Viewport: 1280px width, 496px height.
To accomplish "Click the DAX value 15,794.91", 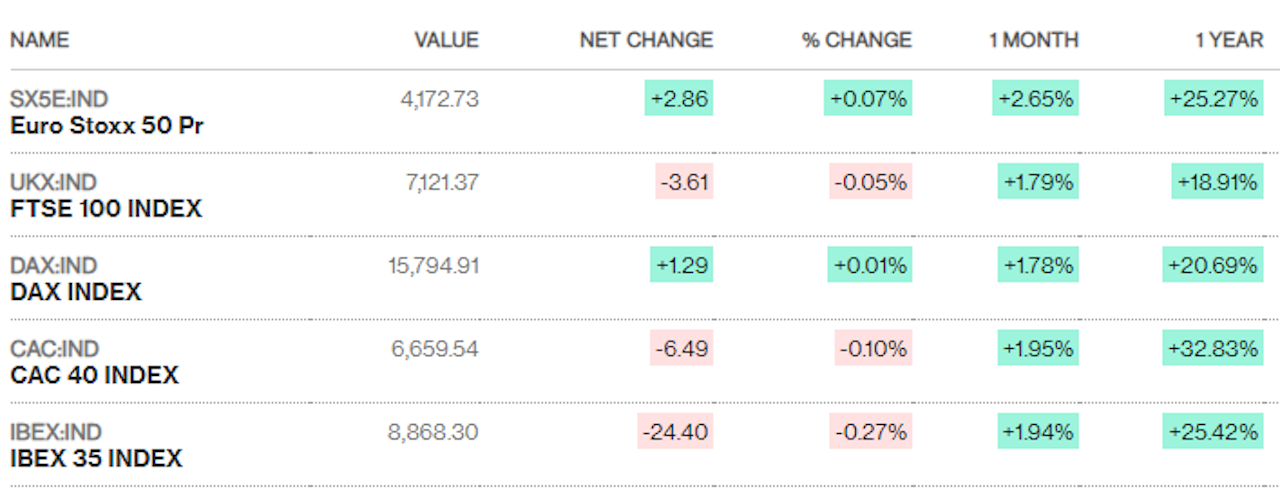I will point(433,266).
